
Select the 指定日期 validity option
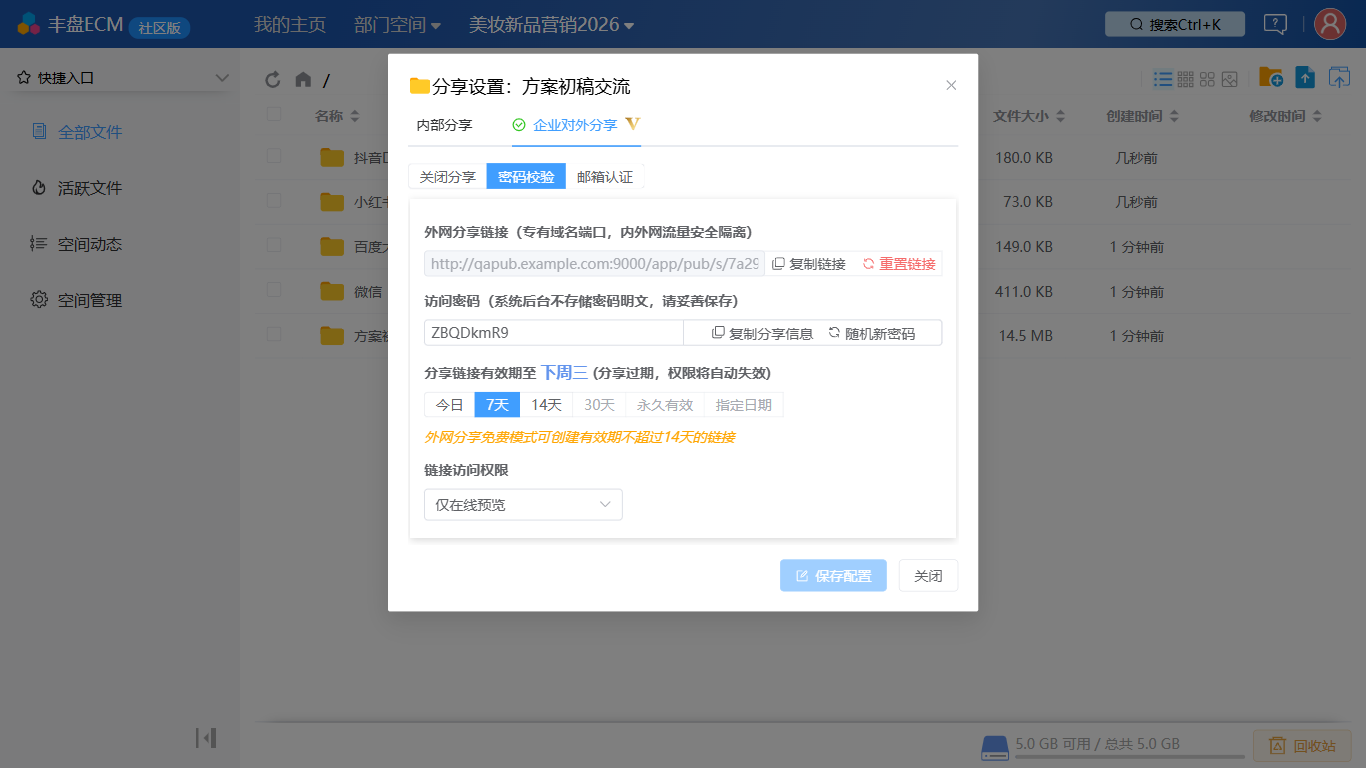tap(743, 405)
